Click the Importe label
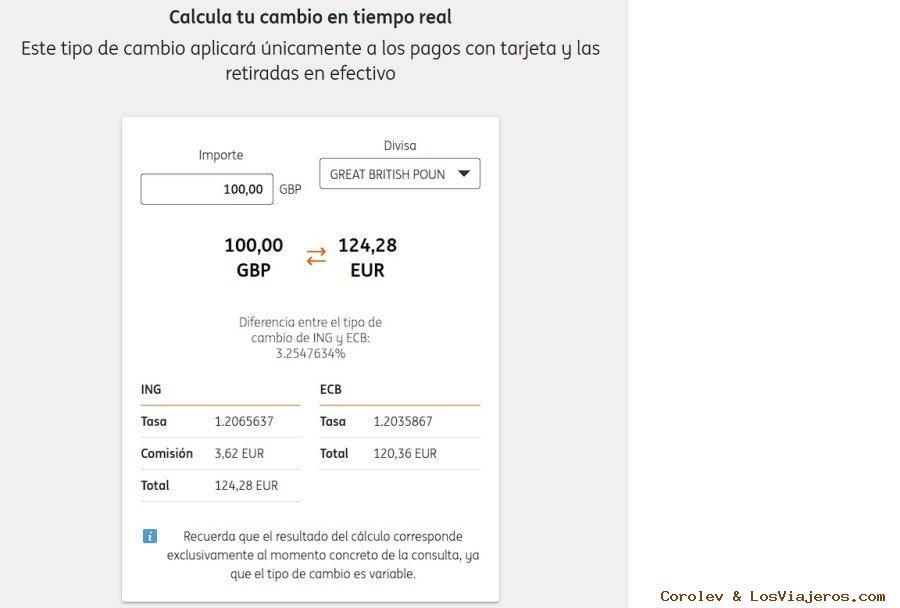The image size is (900, 608). pos(221,155)
